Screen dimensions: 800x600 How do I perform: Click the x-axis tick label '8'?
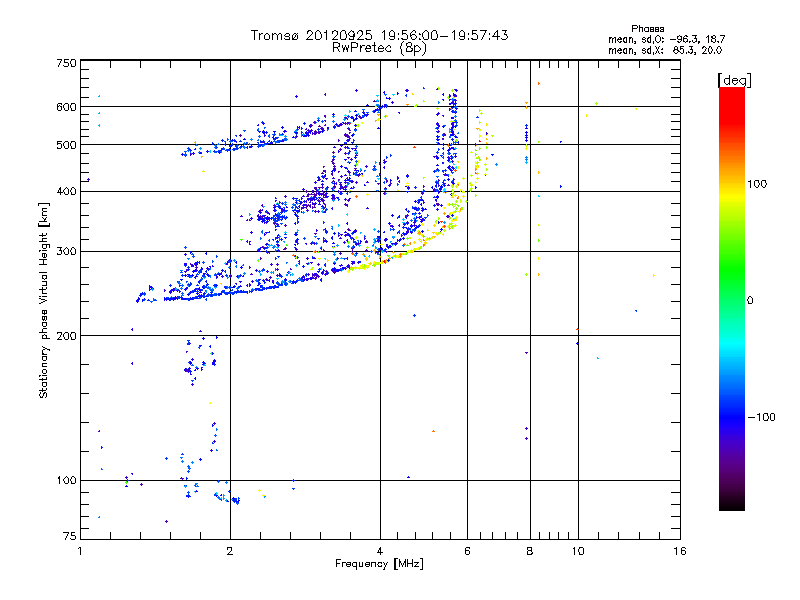530,551
